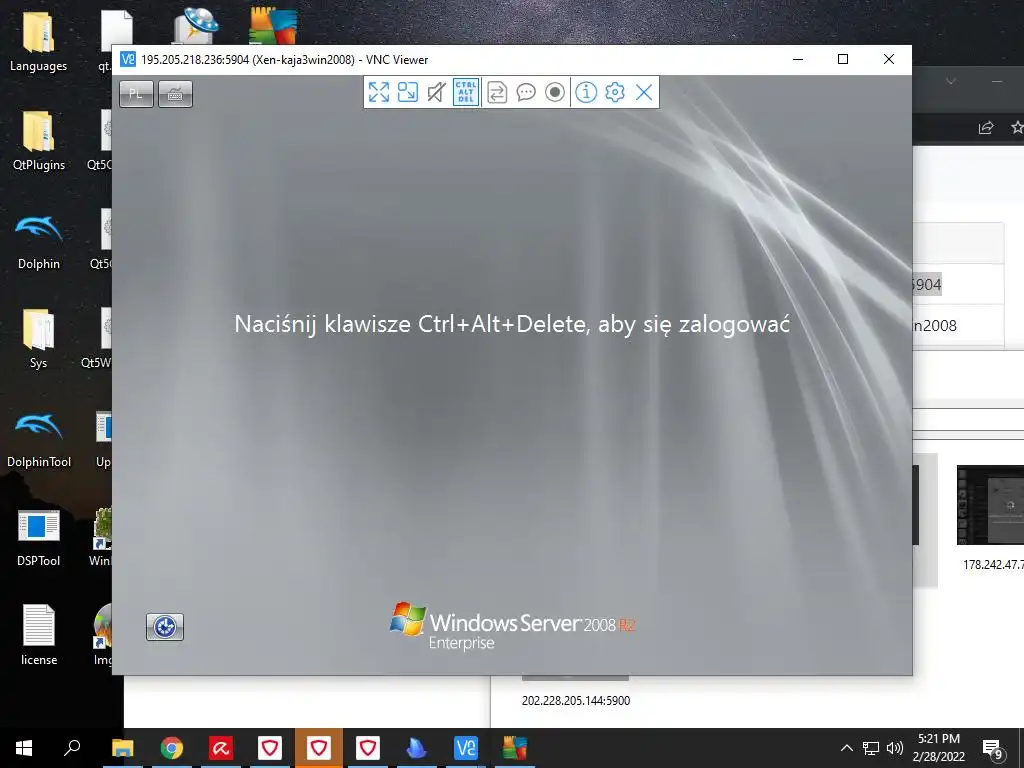
Task: Click the 202.228.205.144:5900 label
Action: click(576, 701)
